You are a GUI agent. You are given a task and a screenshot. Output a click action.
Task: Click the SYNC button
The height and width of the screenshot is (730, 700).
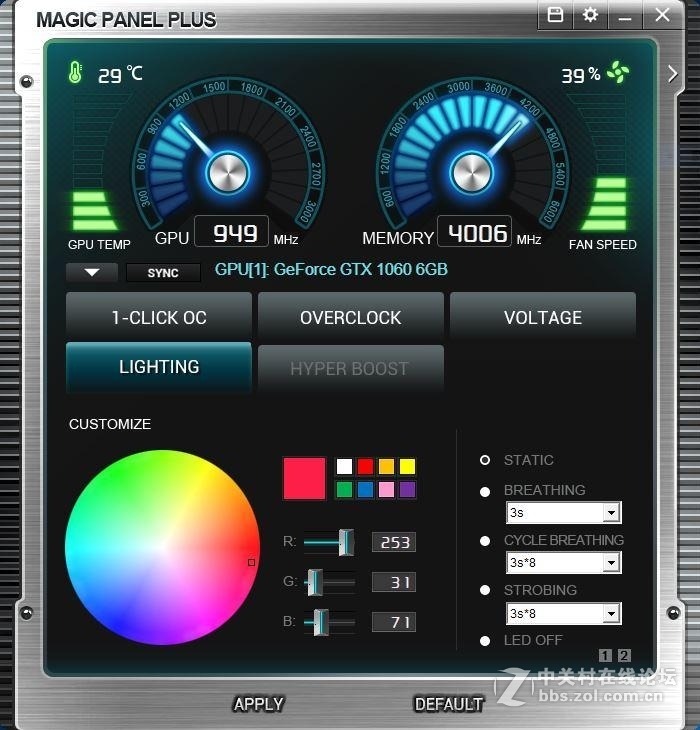click(x=163, y=273)
